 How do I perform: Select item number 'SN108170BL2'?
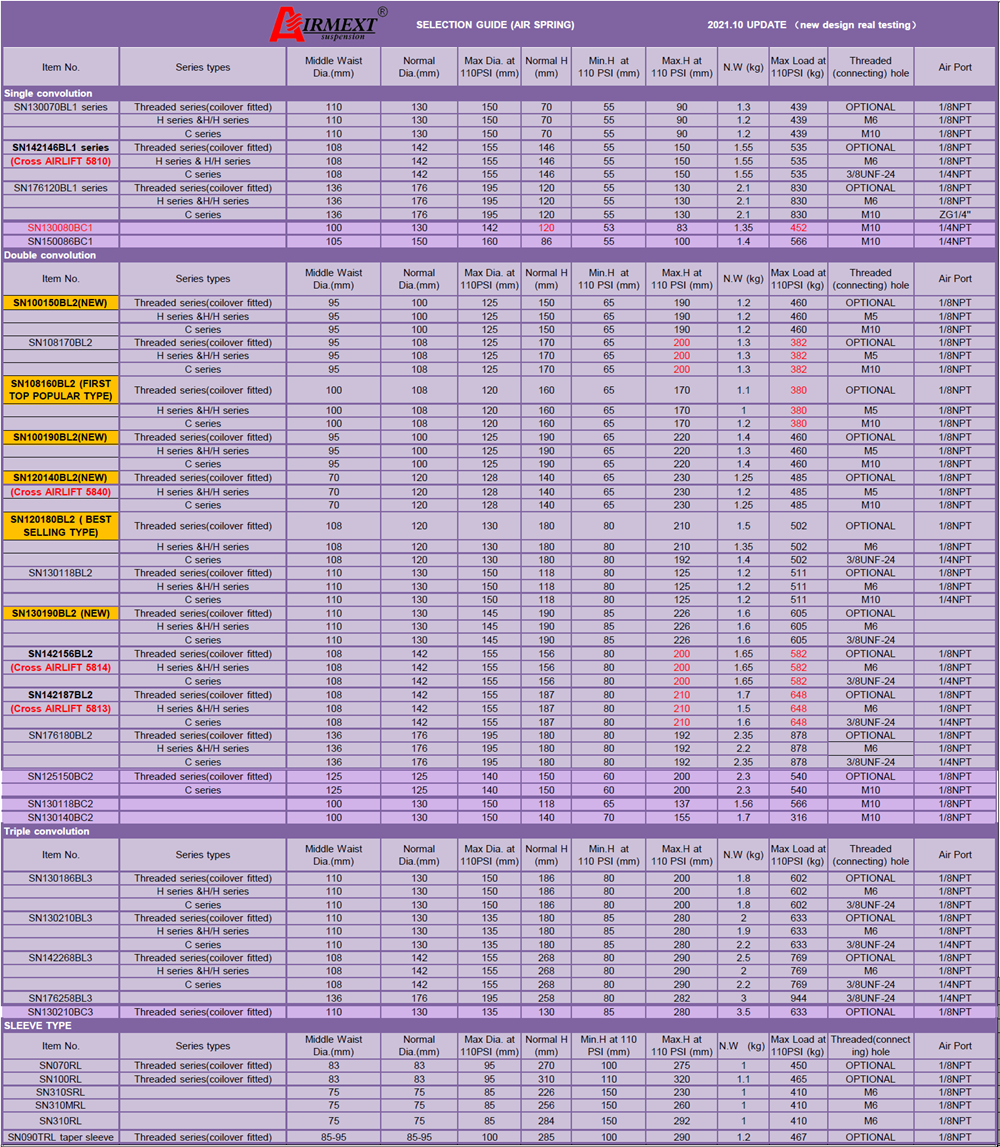click(x=61, y=342)
